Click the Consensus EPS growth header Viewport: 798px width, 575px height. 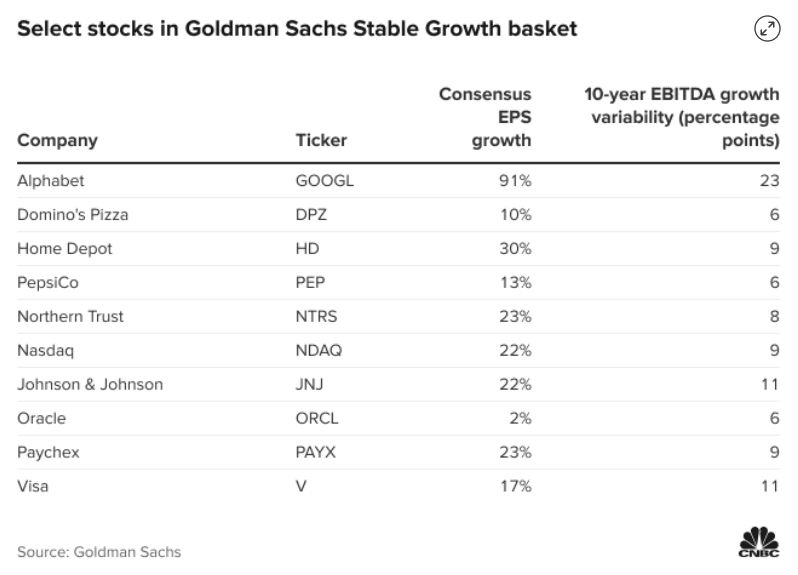pyautogui.click(x=486, y=117)
